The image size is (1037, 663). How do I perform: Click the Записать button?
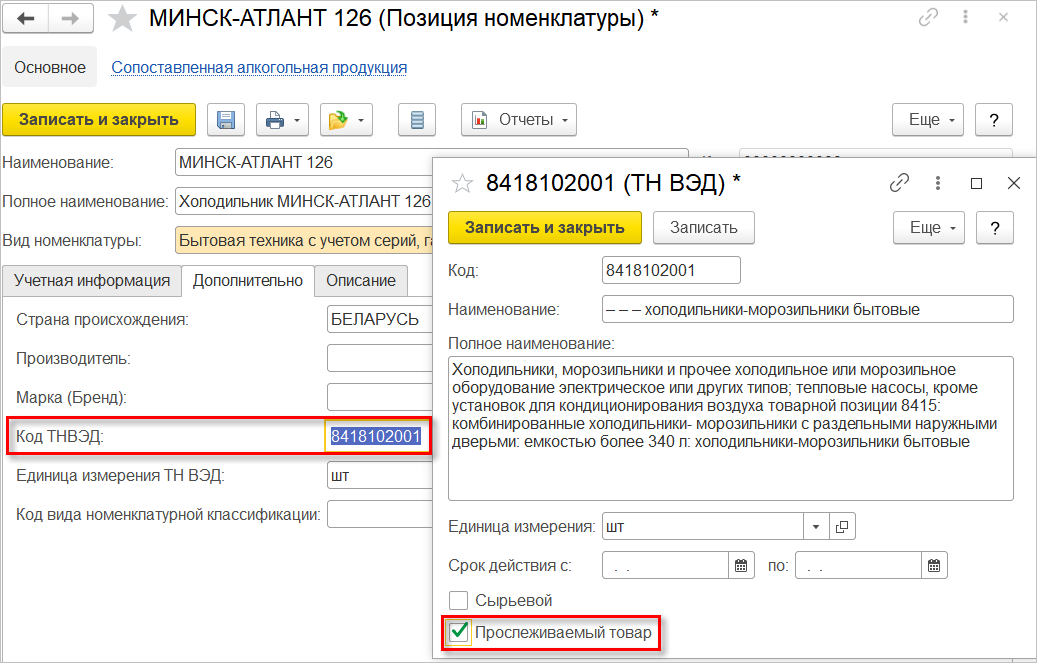pos(704,228)
